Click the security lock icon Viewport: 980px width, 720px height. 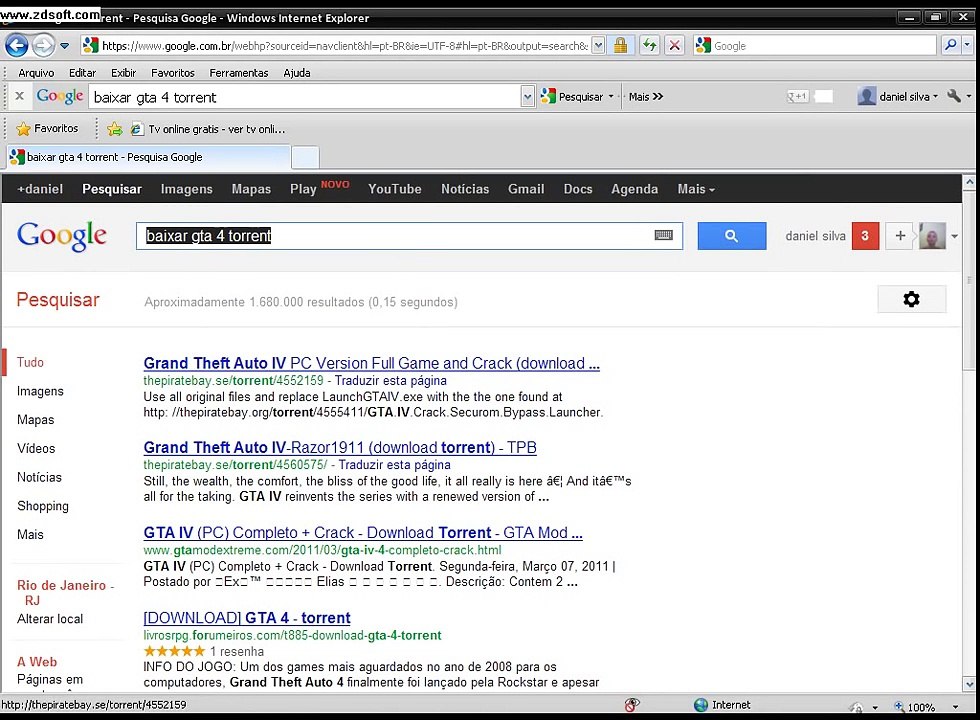coord(620,45)
